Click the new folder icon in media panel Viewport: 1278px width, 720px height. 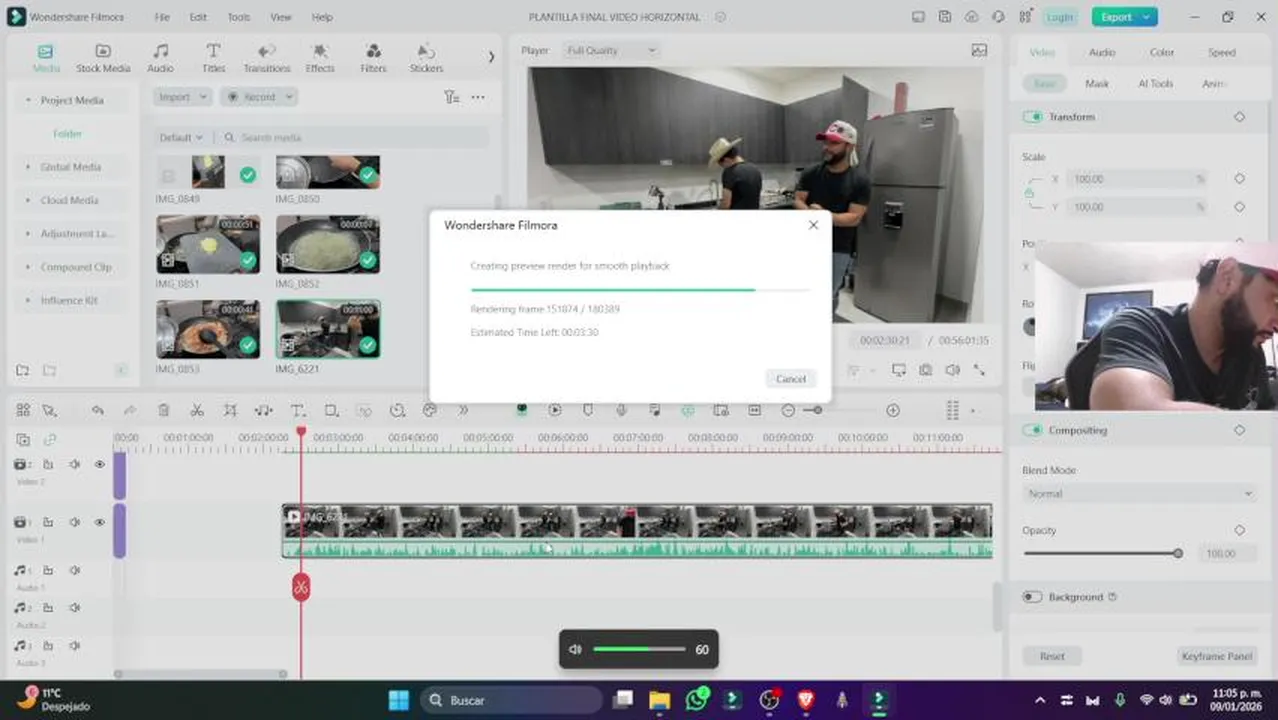tap(23, 370)
